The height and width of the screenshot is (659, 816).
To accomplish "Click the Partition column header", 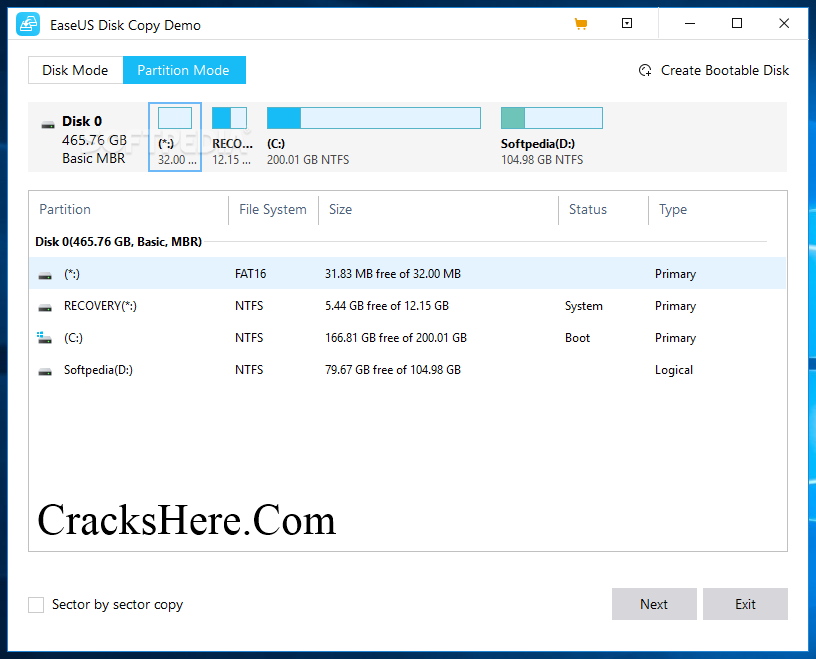I will [65, 209].
